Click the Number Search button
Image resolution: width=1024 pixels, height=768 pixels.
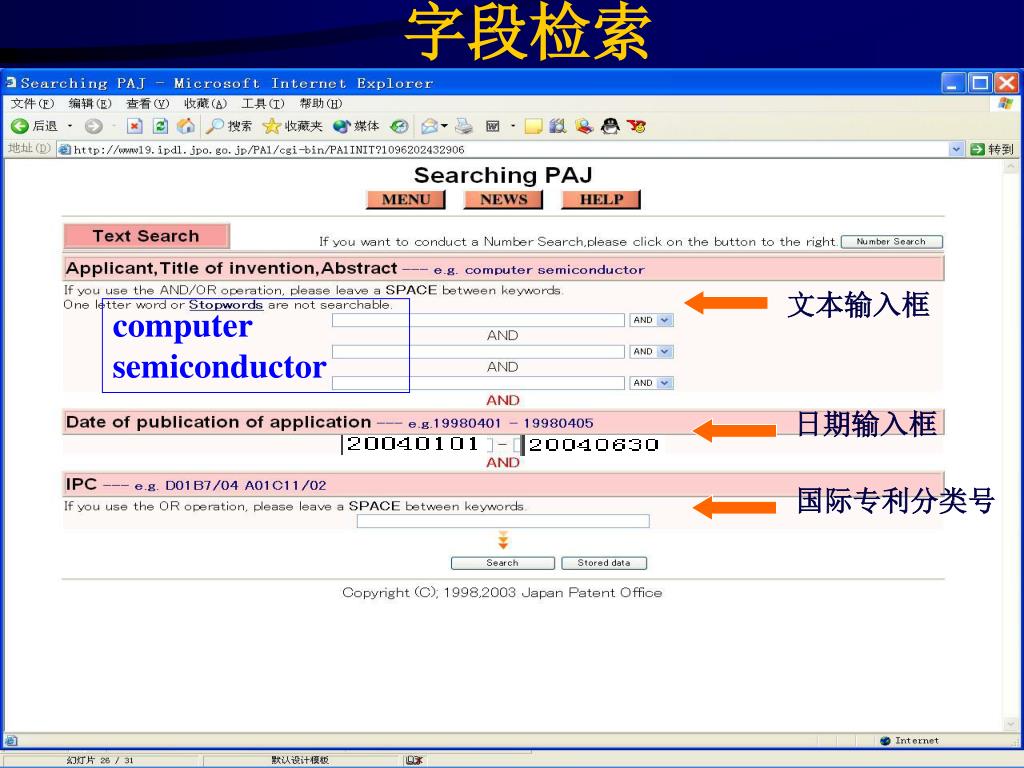[x=891, y=242]
